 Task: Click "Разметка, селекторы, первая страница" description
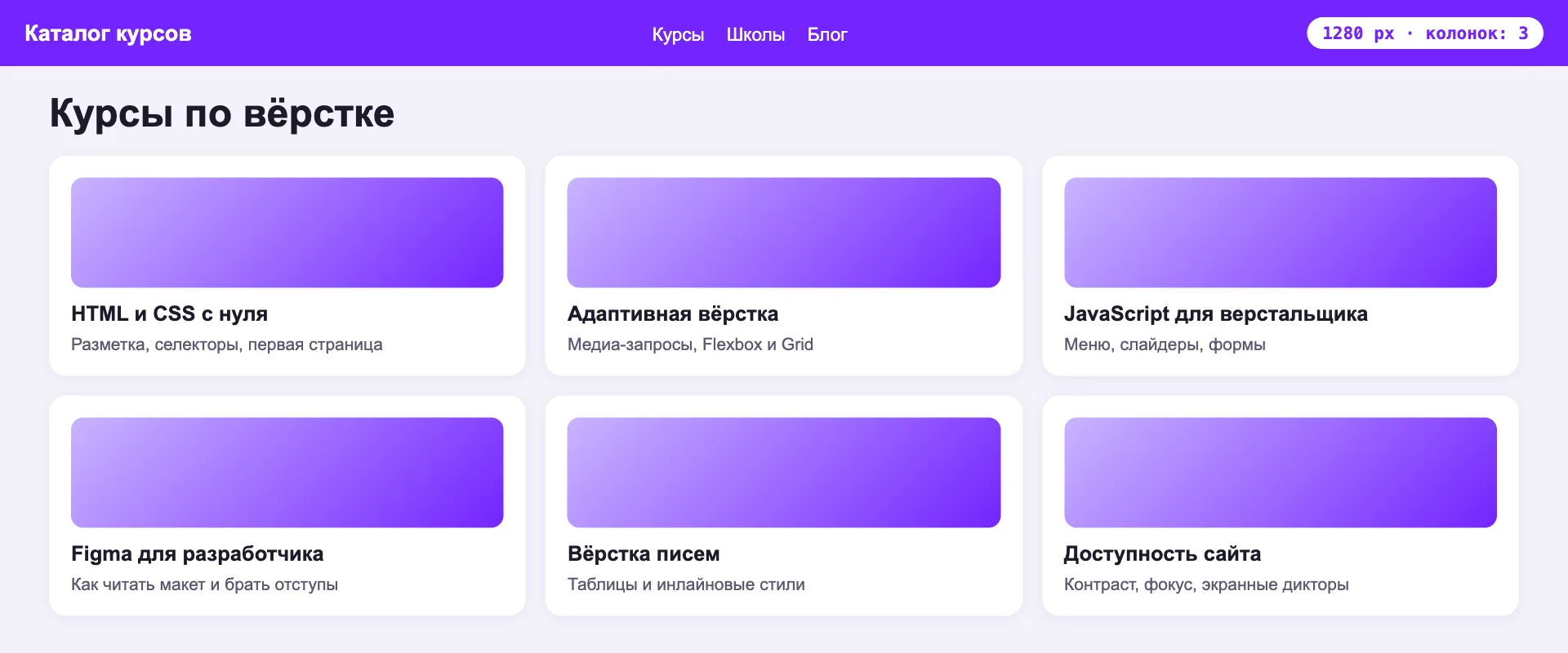pyautogui.click(x=226, y=344)
